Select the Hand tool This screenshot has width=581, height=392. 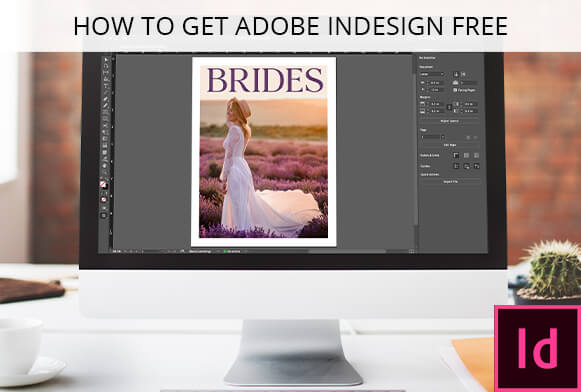[x=104, y=166]
